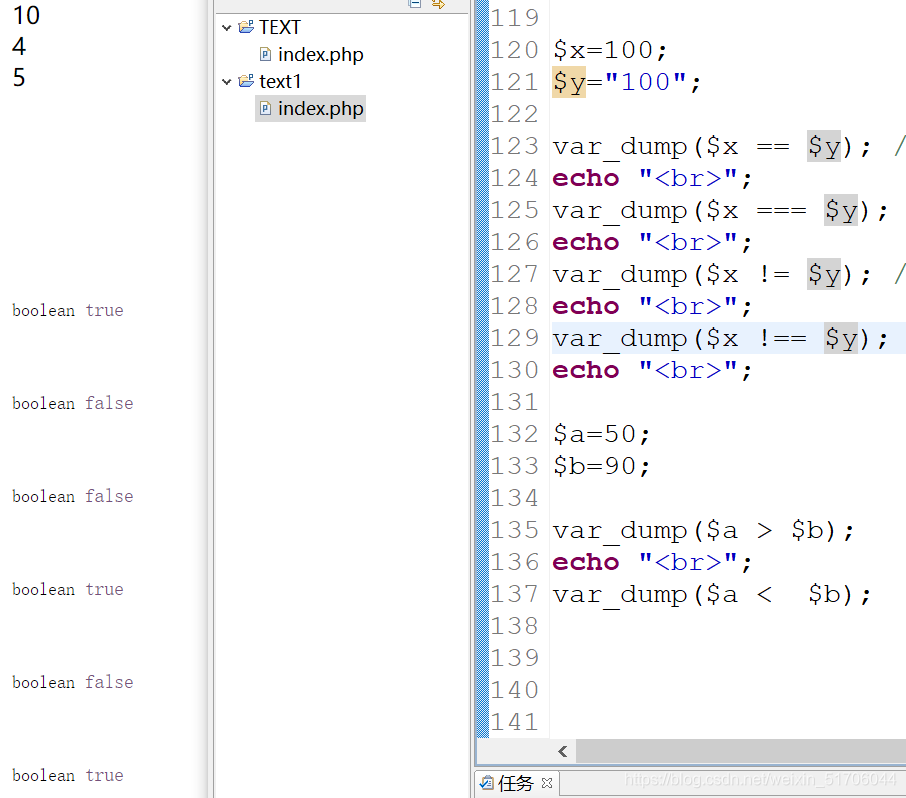Viewport: 906px width, 798px height.
Task: Click line number 138 in the gutter
Action: [514, 626]
